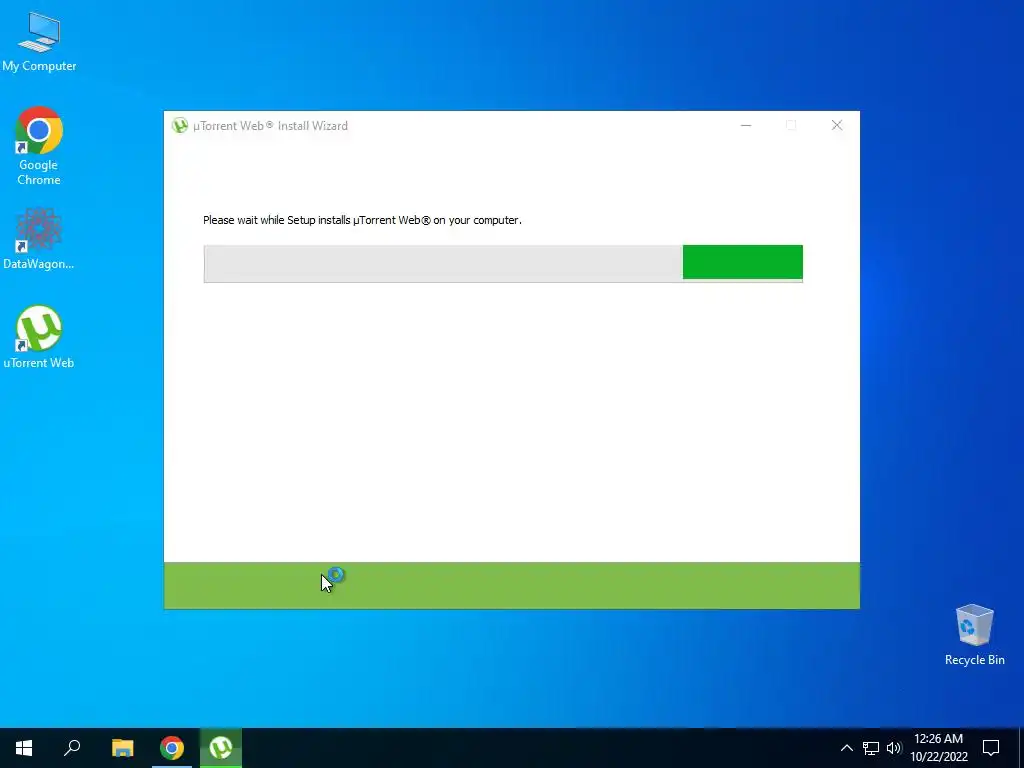Open File Explorer from the taskbar

pyautogui.click(x=122, y=748)
